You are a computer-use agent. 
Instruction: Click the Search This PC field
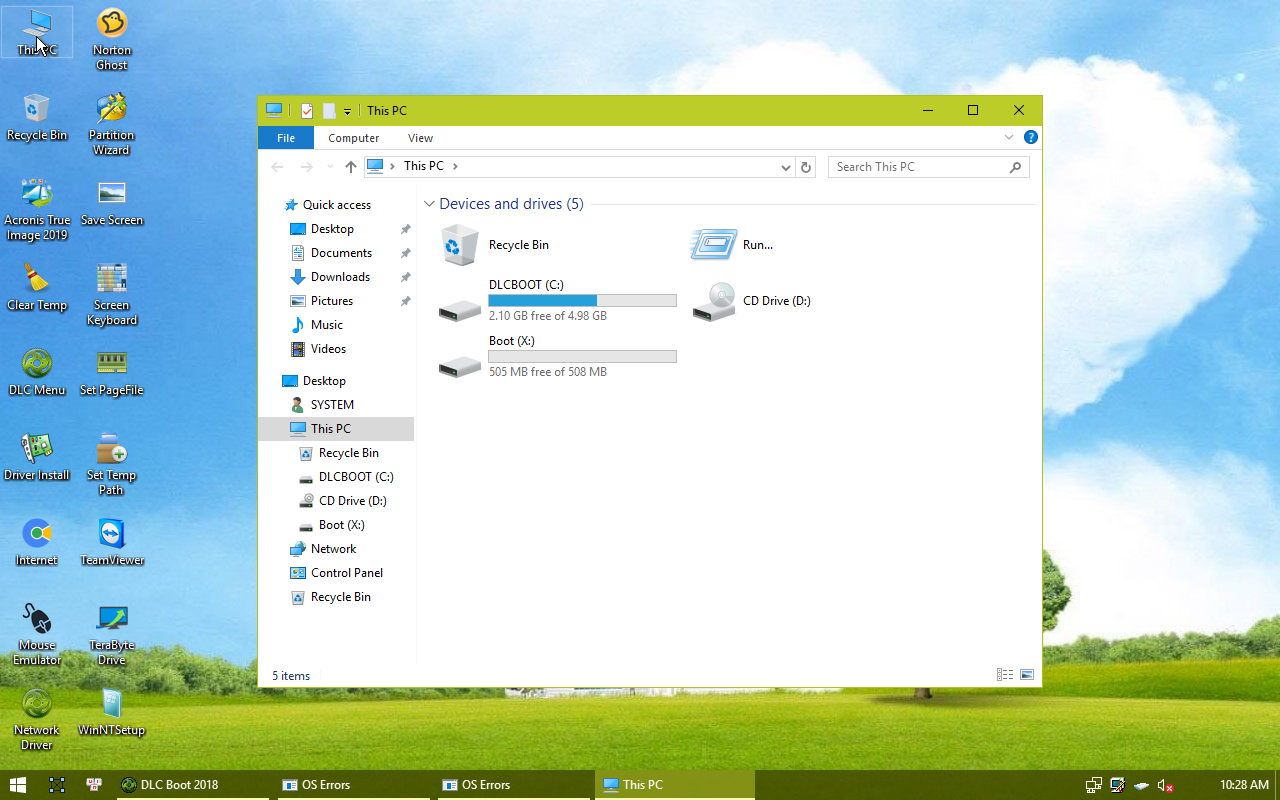[x=928, y=167]
